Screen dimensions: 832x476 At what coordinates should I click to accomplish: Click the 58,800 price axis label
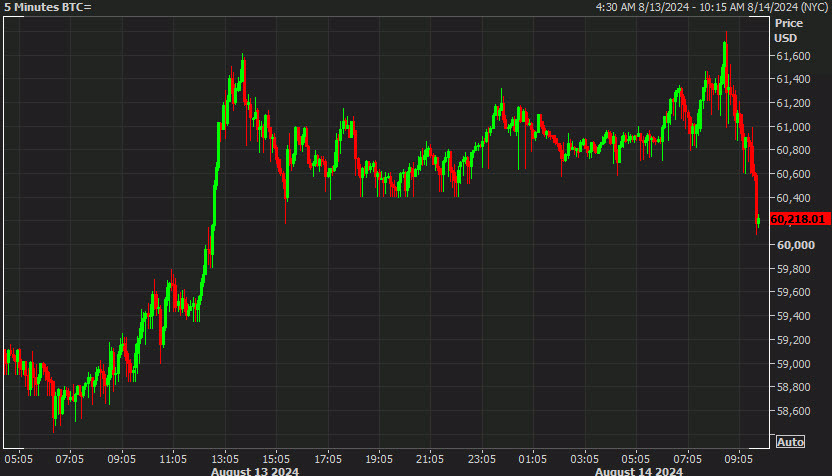tap(793, 387)
